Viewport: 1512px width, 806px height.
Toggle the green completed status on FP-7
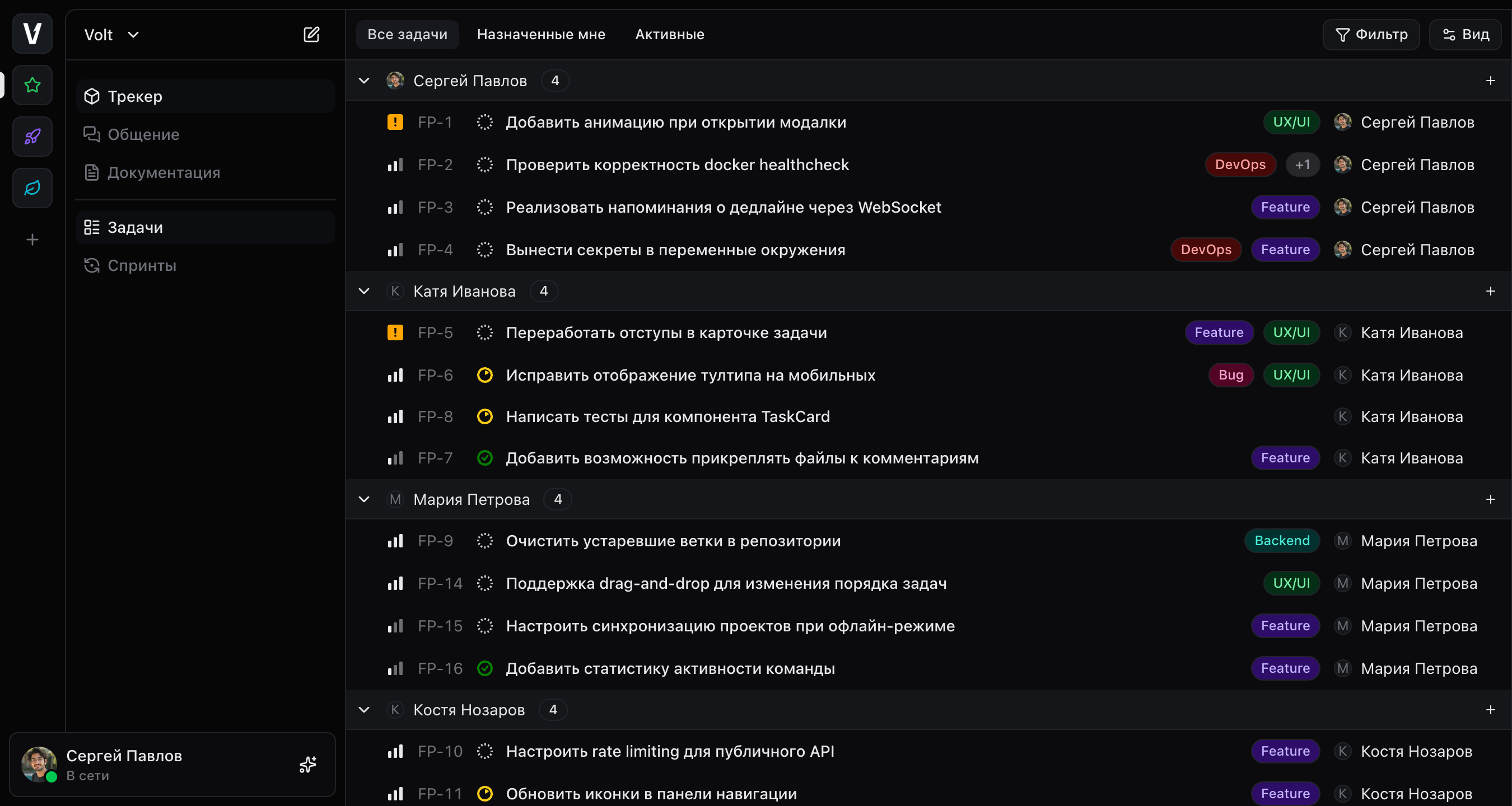pos(485,458)
